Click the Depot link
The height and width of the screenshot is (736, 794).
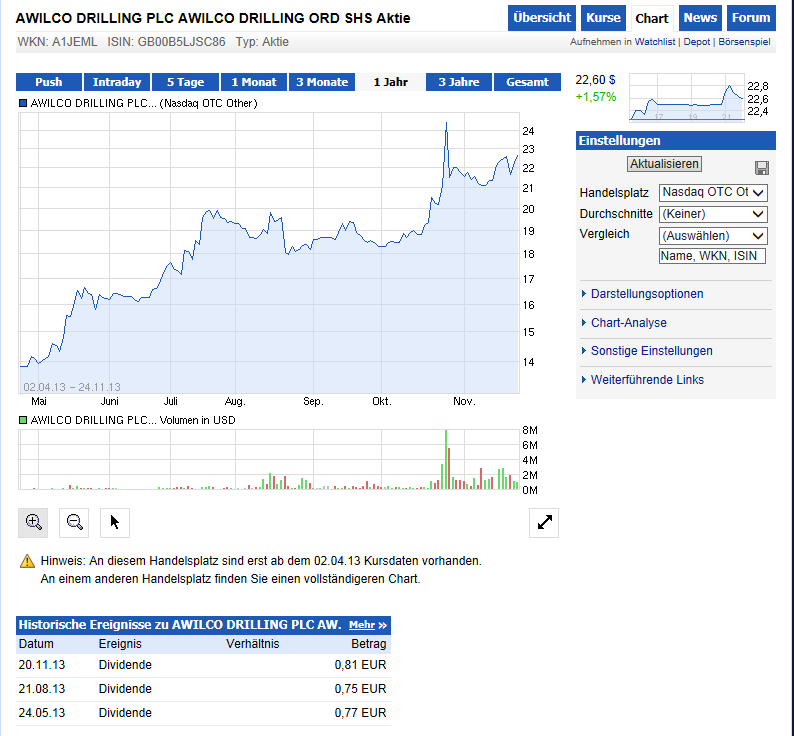point(697,42)
